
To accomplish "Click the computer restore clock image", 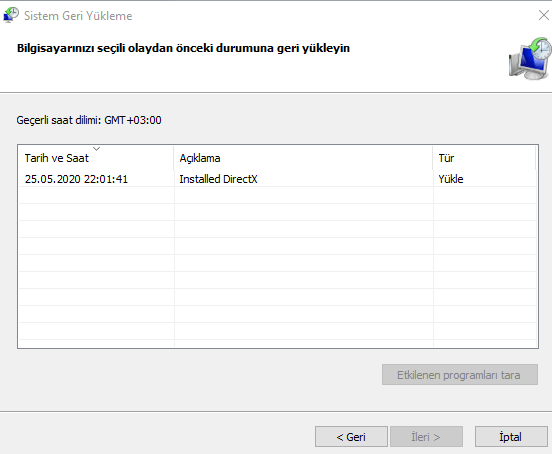I will pos(530,58).
